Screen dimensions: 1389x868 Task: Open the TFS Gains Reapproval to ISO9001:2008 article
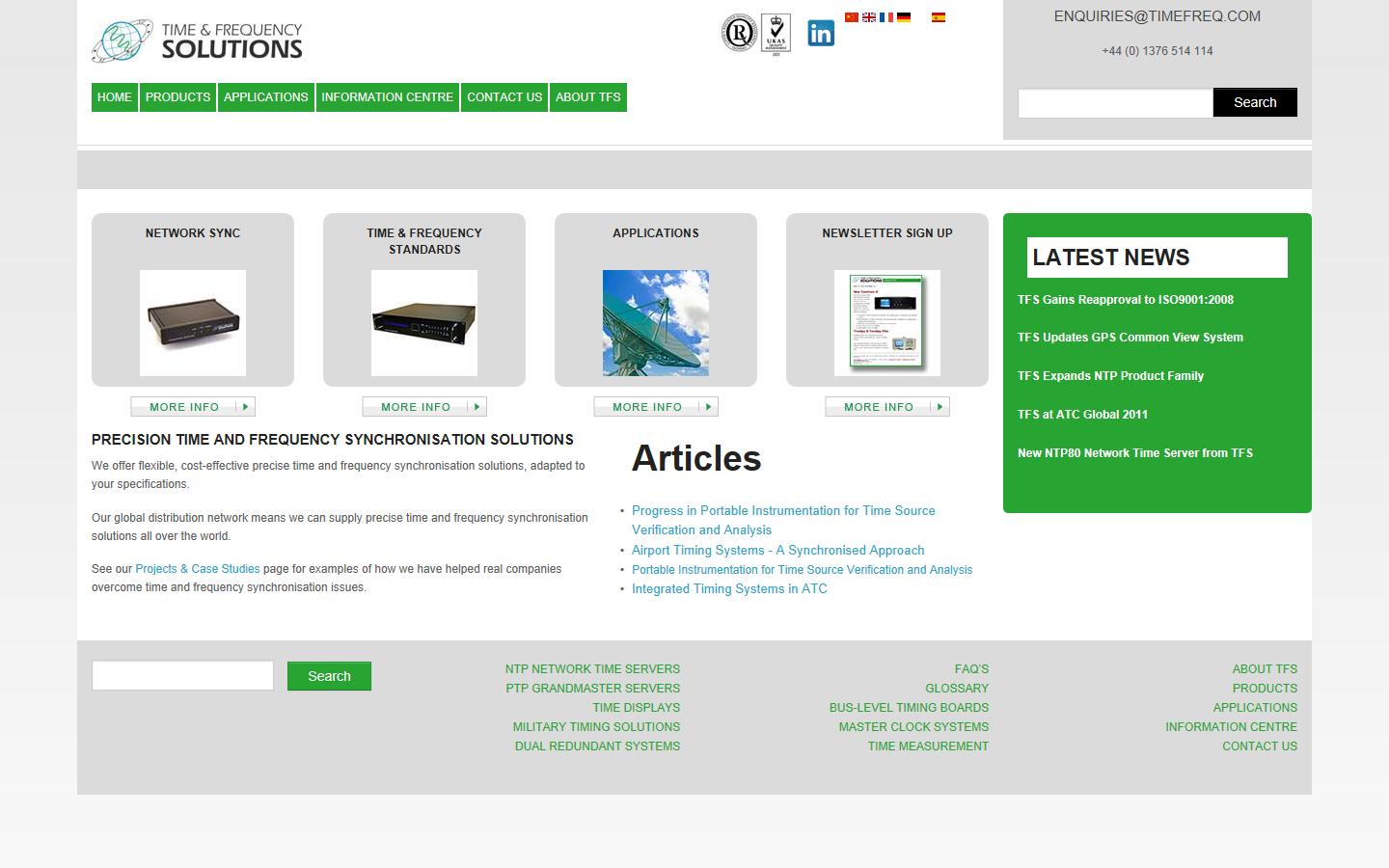(x=1126, y=299)
